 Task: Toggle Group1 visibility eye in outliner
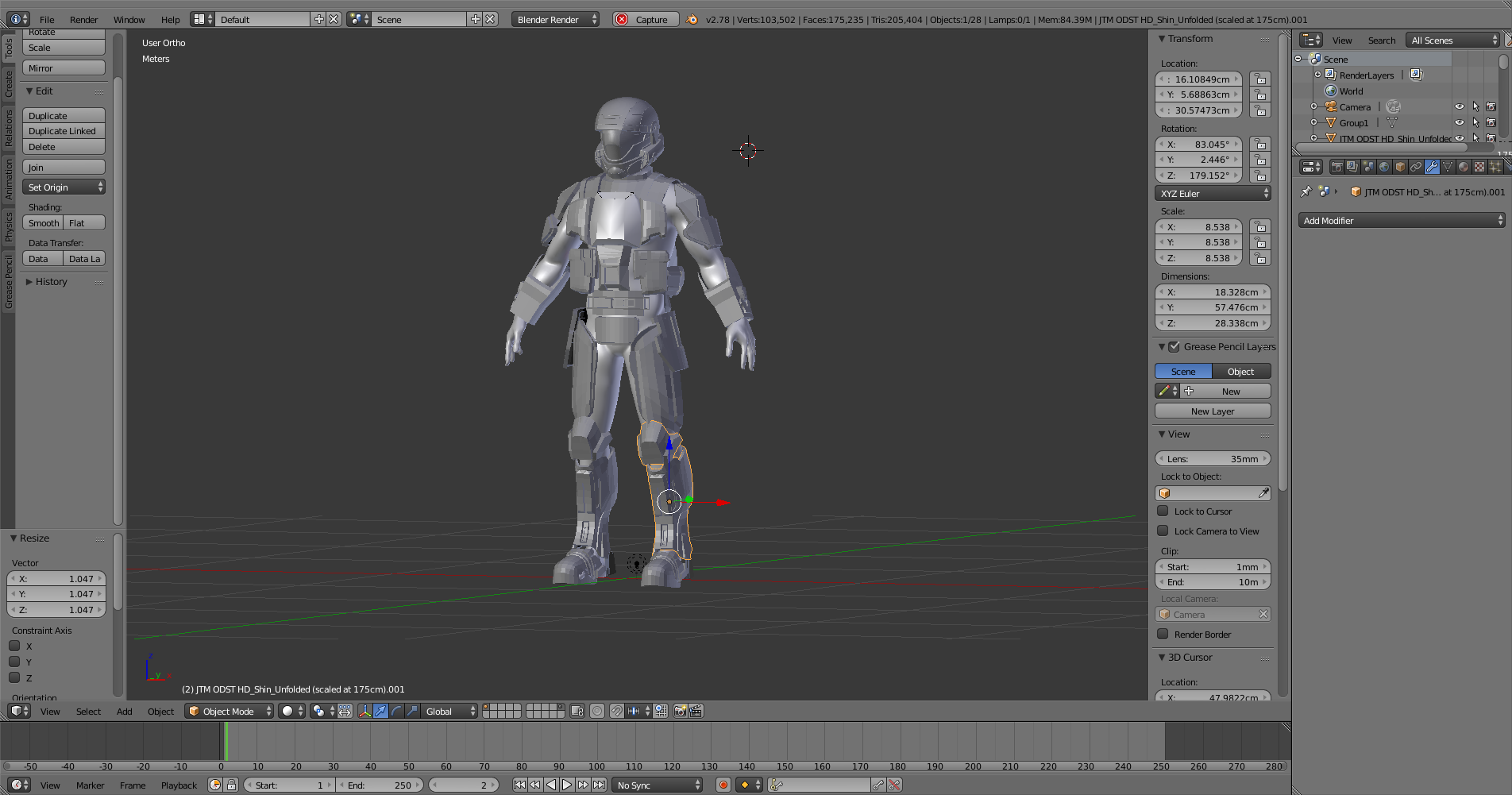pyautogui.click(x=1460, y=122)
